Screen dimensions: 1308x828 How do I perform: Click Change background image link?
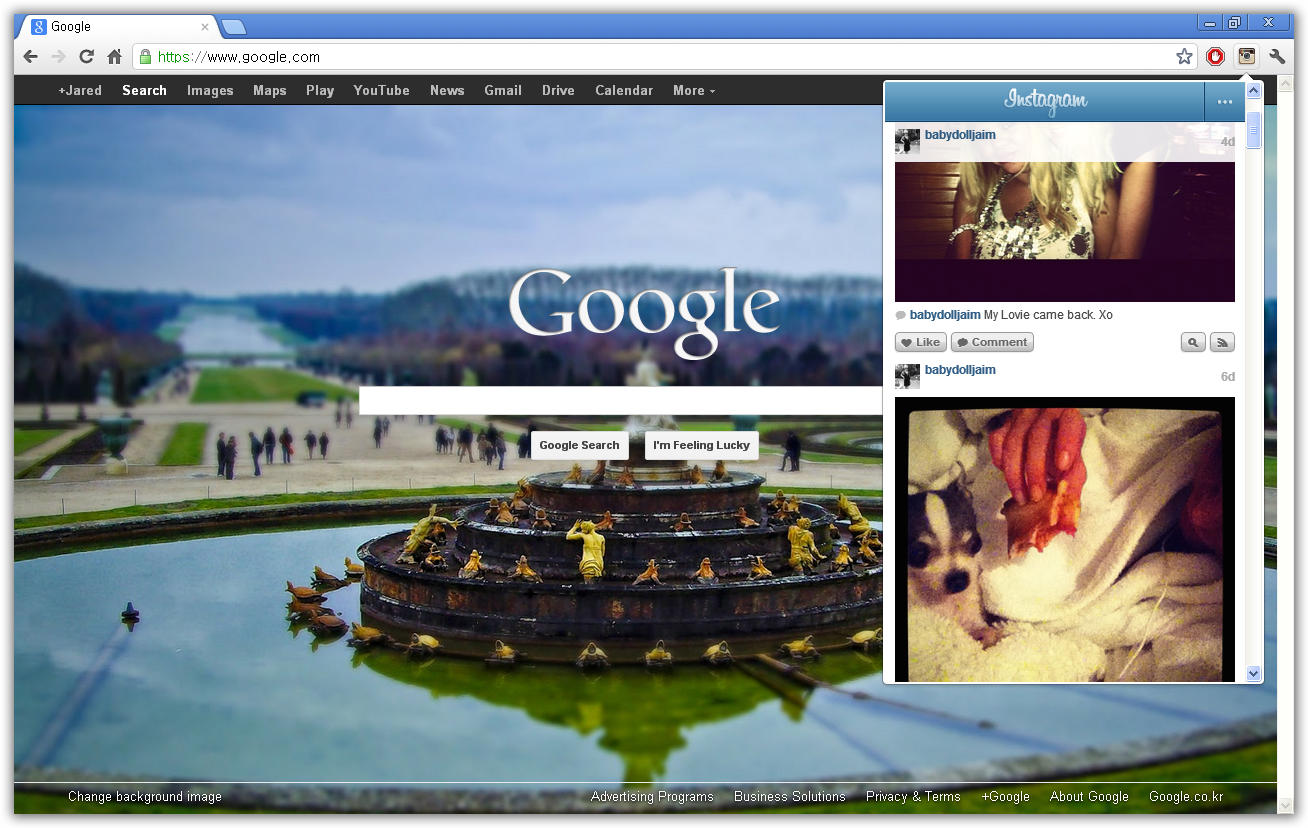coord(145,797)
